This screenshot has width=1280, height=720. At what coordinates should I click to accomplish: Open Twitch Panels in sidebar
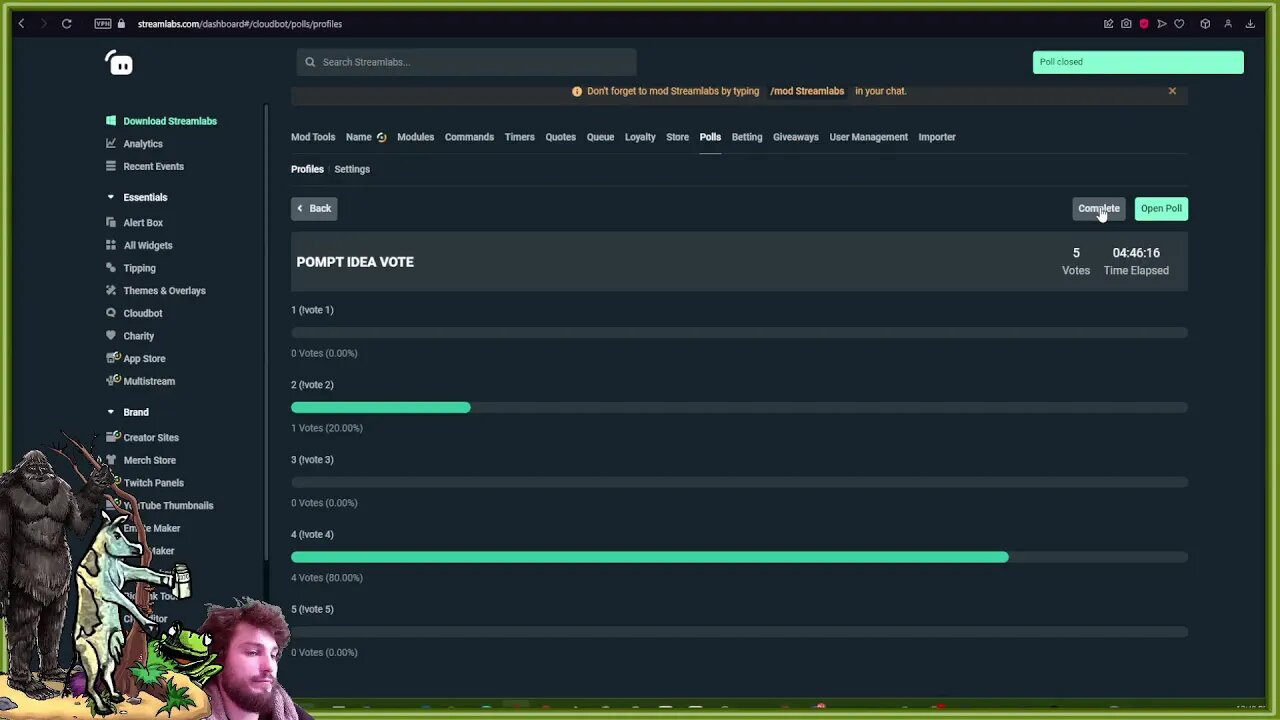click(153, 483)
